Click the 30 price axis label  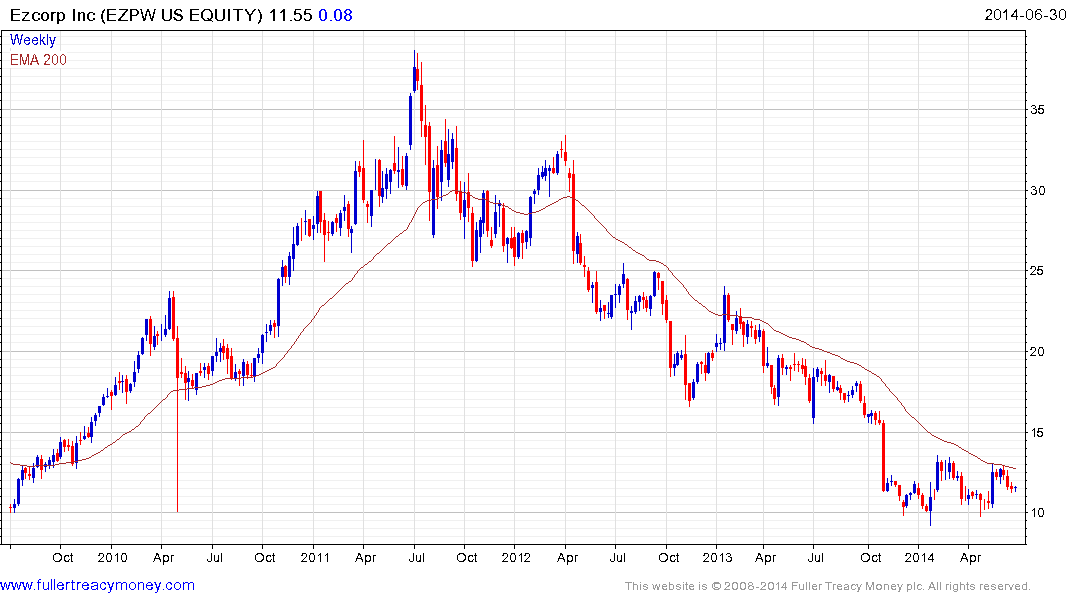coord(1037,191)
